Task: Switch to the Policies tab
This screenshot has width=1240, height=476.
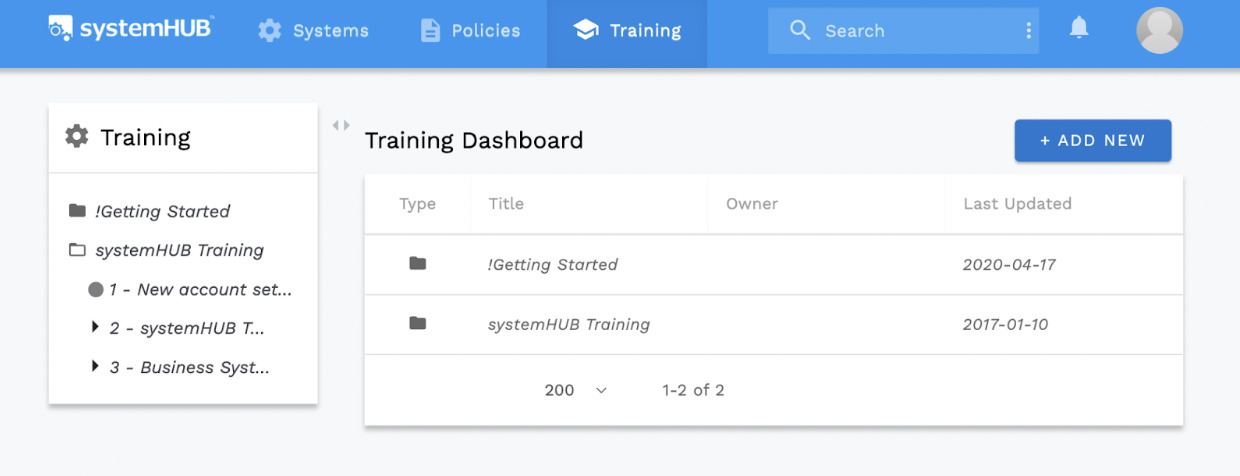Action: (x=469, y=31)
